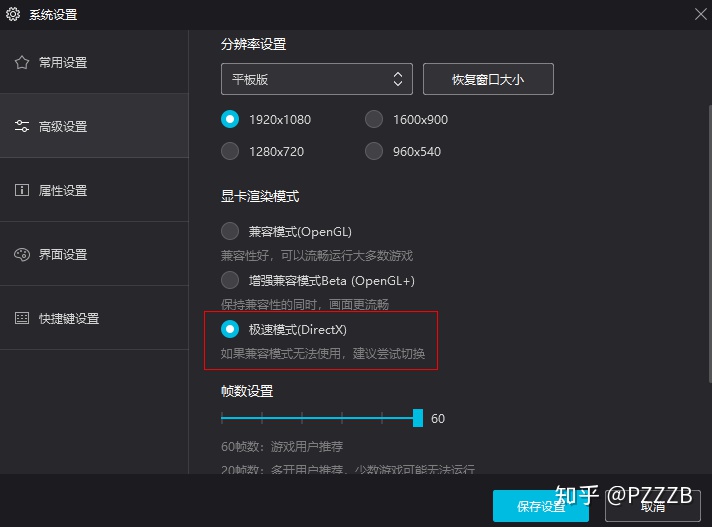Click the frame rate value 60
712x527 pixels.
(x=438, y=419)
